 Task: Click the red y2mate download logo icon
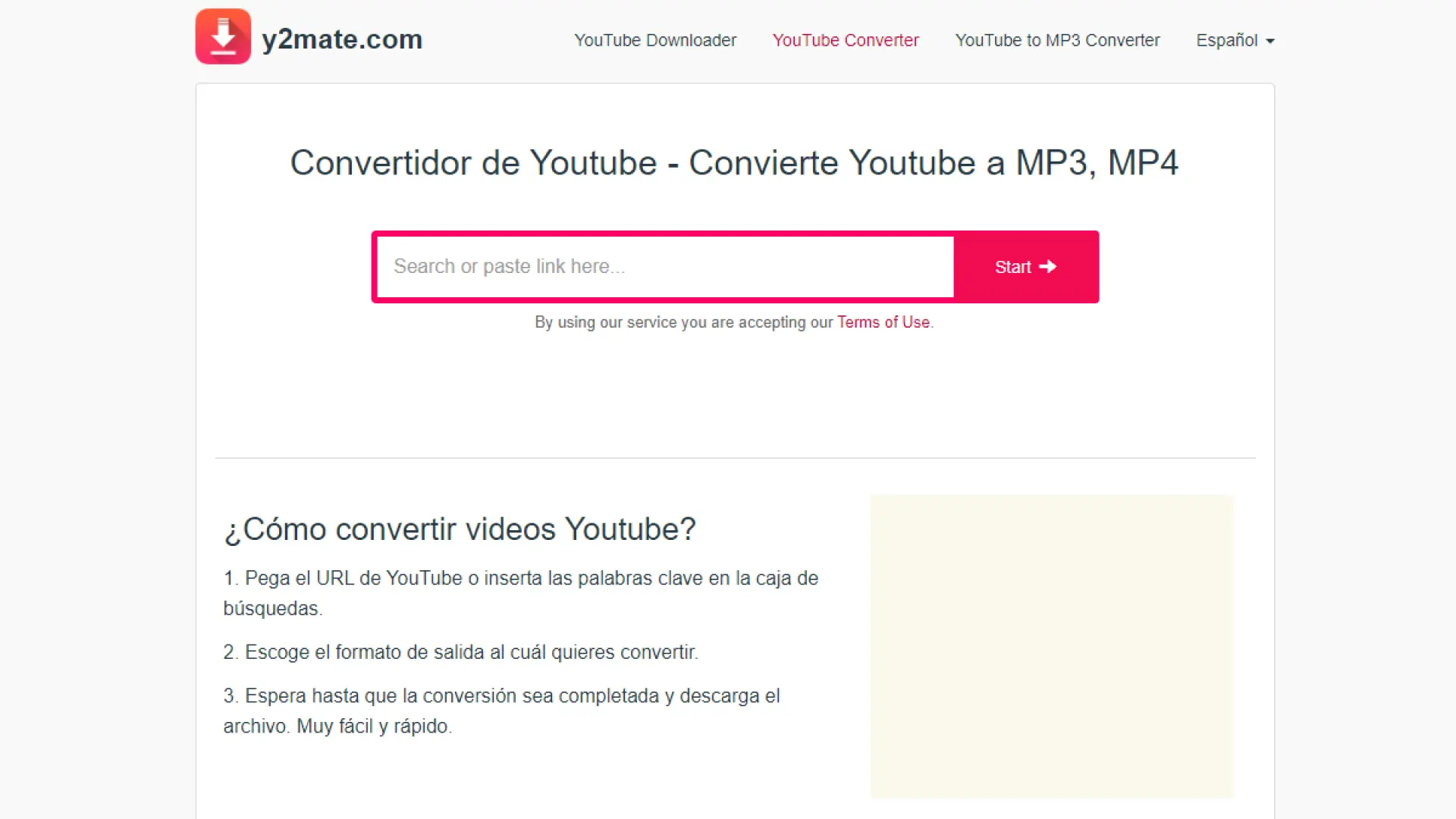point(223,36)
